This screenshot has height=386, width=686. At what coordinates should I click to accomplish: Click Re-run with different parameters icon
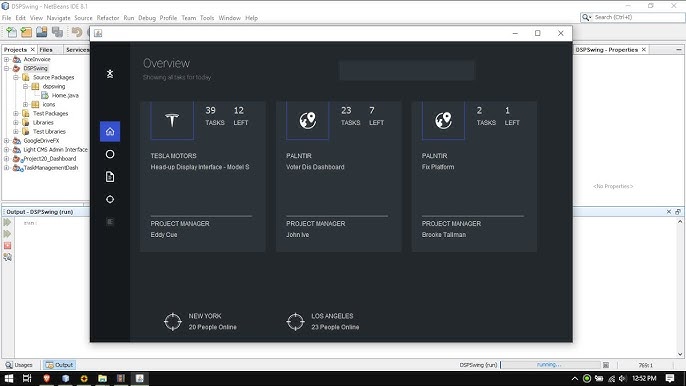pos(7,234)
